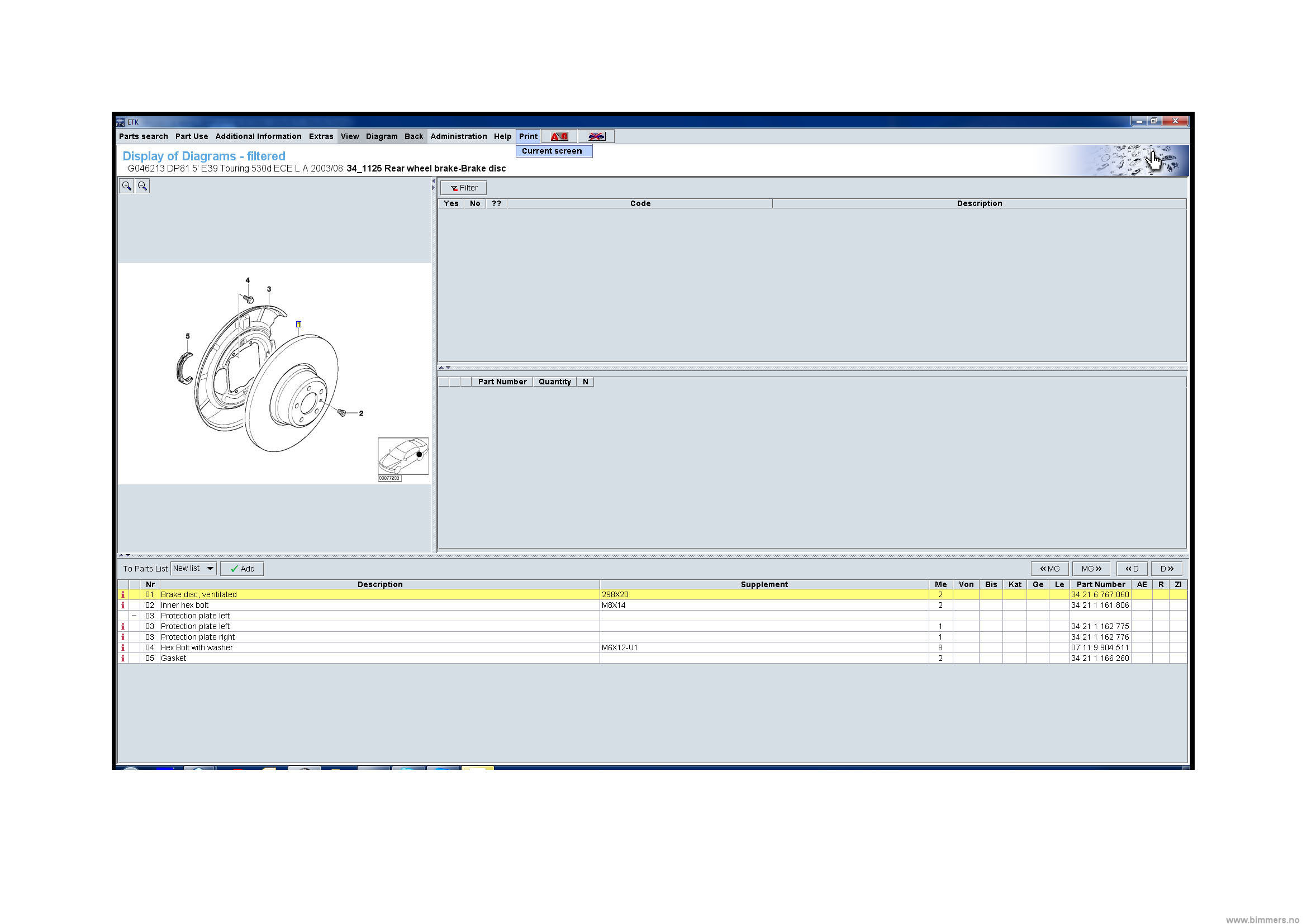Screen dimensions: 1307x924
Task: Click the Quantity column header
Action: point(554,382)
